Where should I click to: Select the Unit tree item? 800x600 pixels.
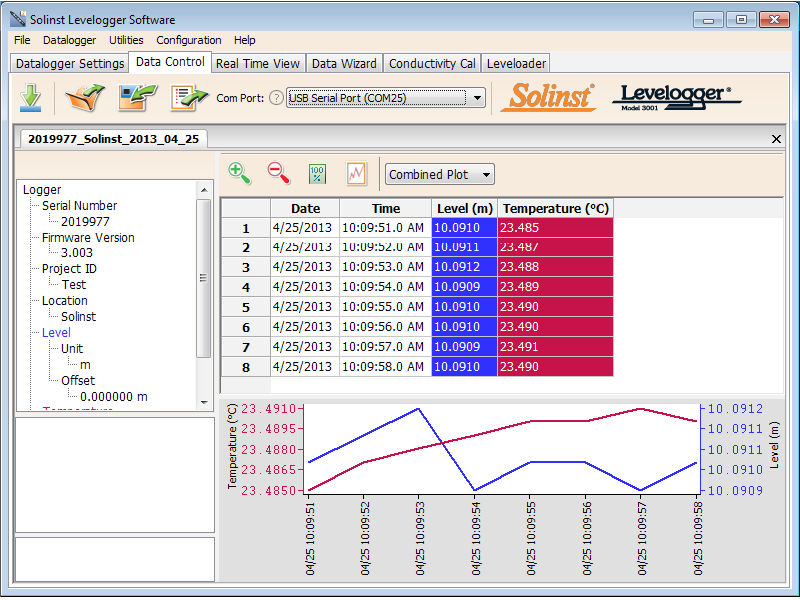coord(71,349)
